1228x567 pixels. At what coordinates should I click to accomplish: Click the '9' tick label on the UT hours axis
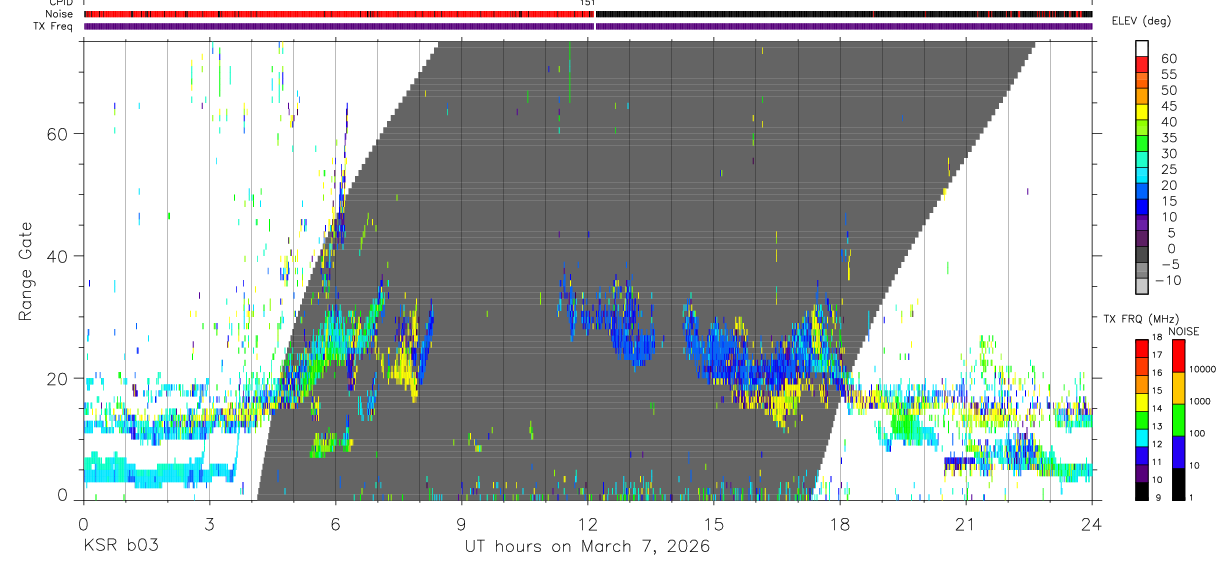[461, 523]
